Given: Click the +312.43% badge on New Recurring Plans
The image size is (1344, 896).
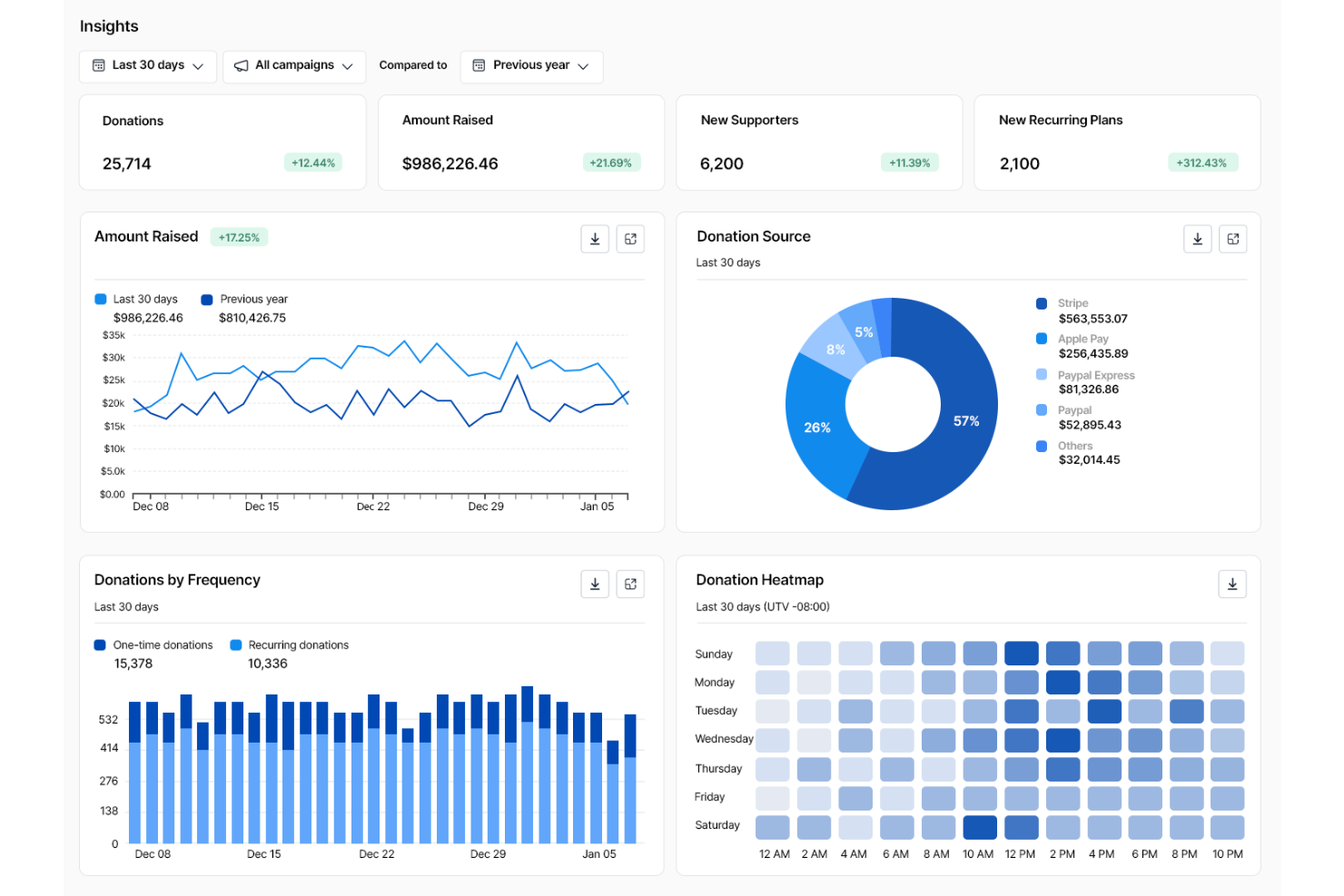Looking at the screenshot, I should [1203, 162].
